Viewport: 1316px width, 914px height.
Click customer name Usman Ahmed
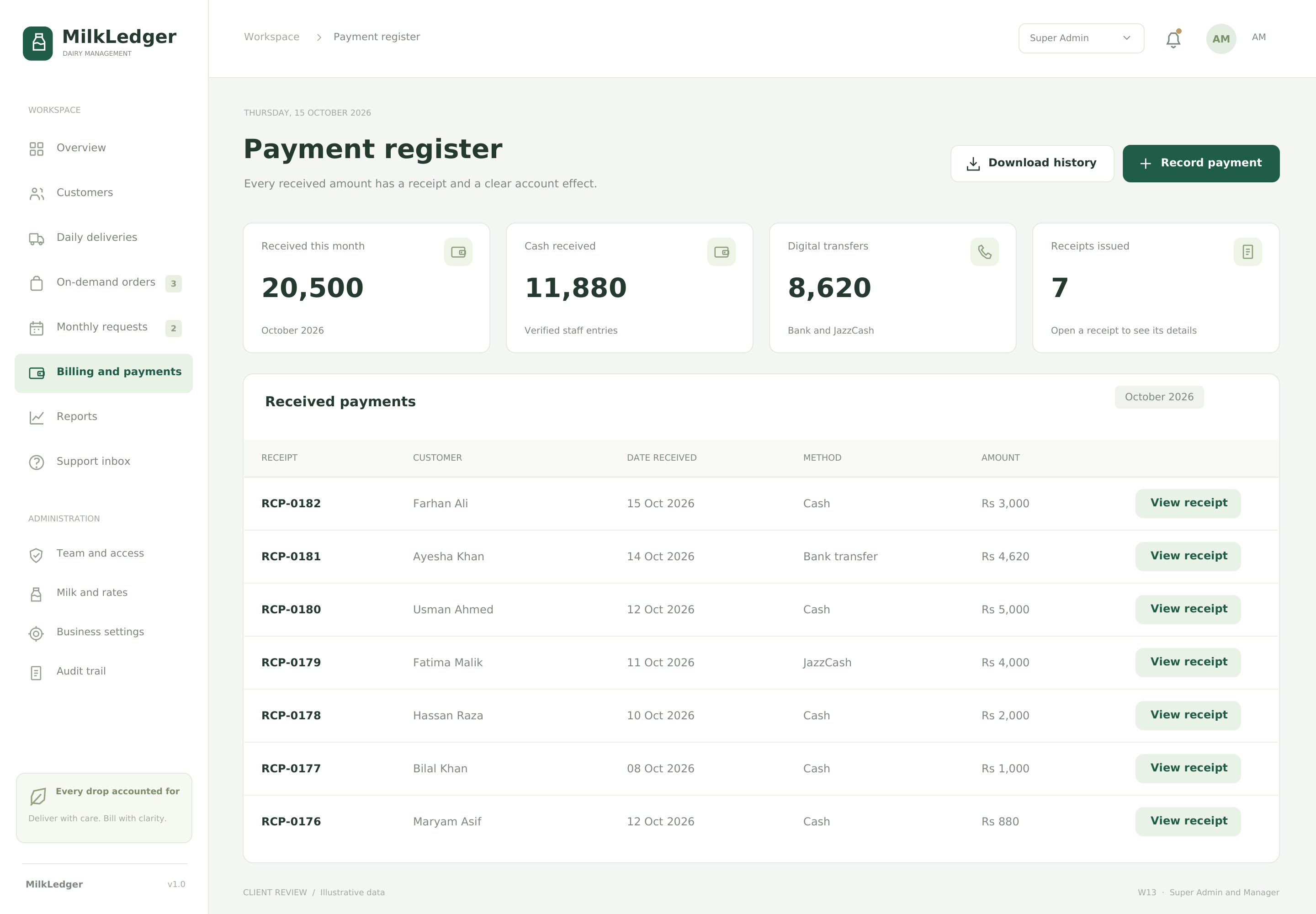pos(453,609)
